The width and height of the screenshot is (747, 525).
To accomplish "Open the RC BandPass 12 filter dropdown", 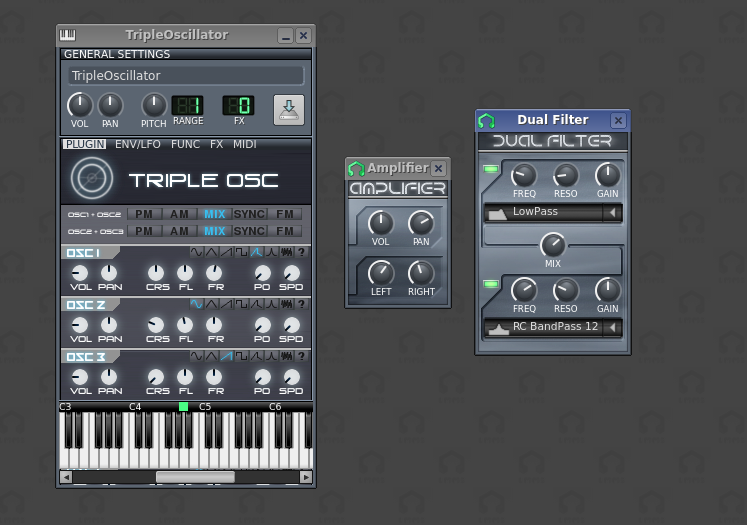I will 552,328.
